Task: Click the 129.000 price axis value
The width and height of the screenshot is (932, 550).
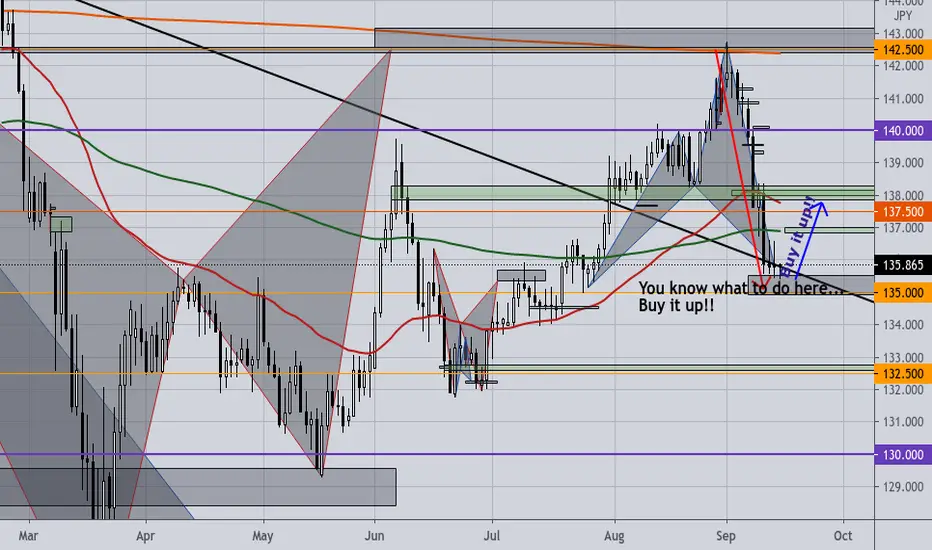Action: (x=903, y=487)
